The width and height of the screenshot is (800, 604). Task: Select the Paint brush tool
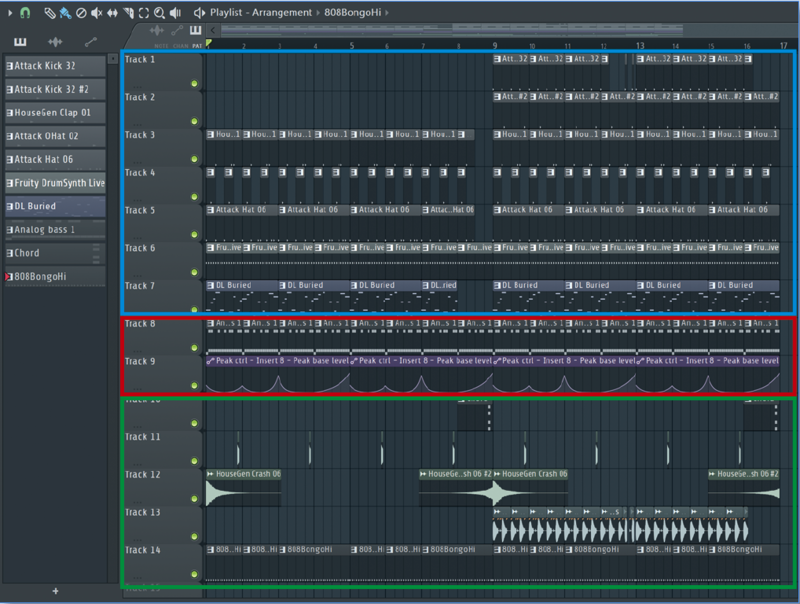pos(65,13)
